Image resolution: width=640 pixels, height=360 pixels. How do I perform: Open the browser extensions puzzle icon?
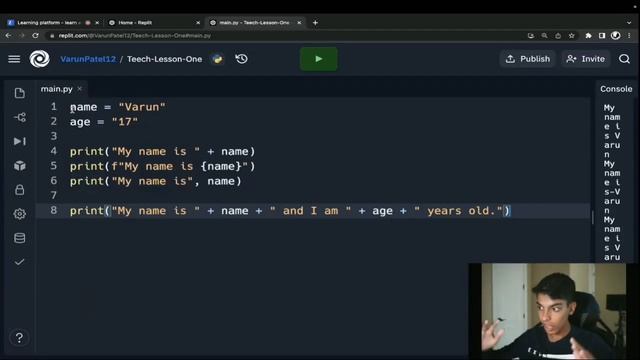[x=589, y=36]
